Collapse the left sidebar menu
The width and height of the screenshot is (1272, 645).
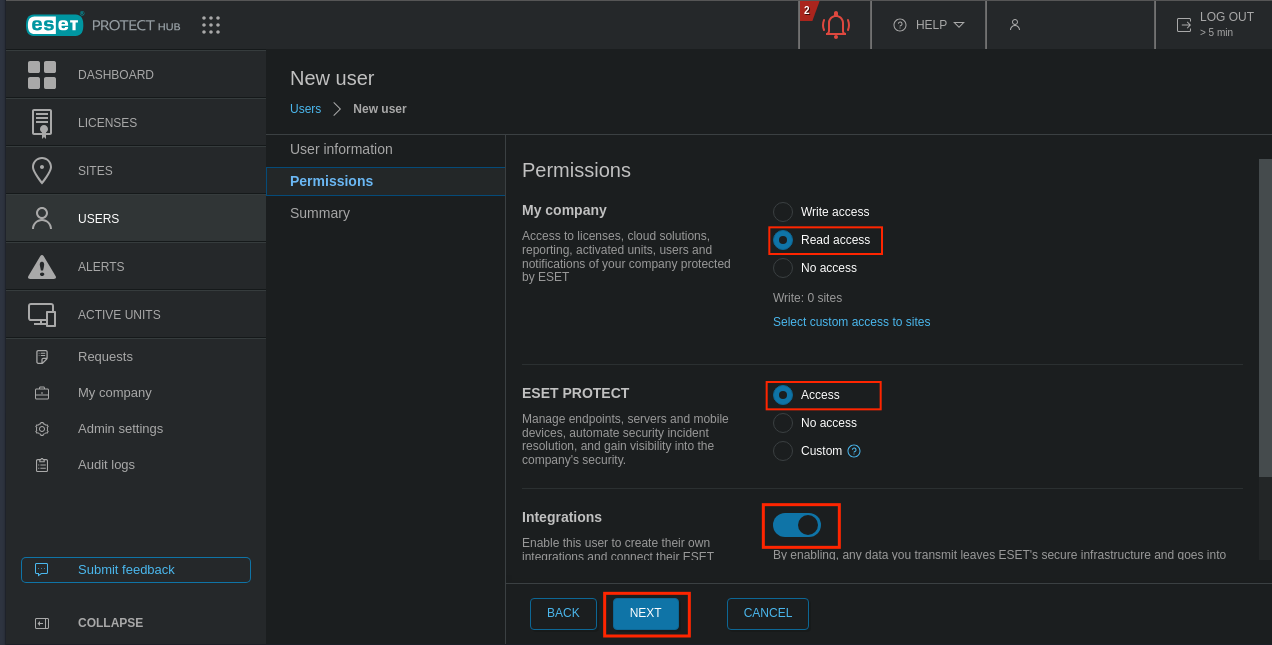[x=110, y=623]
